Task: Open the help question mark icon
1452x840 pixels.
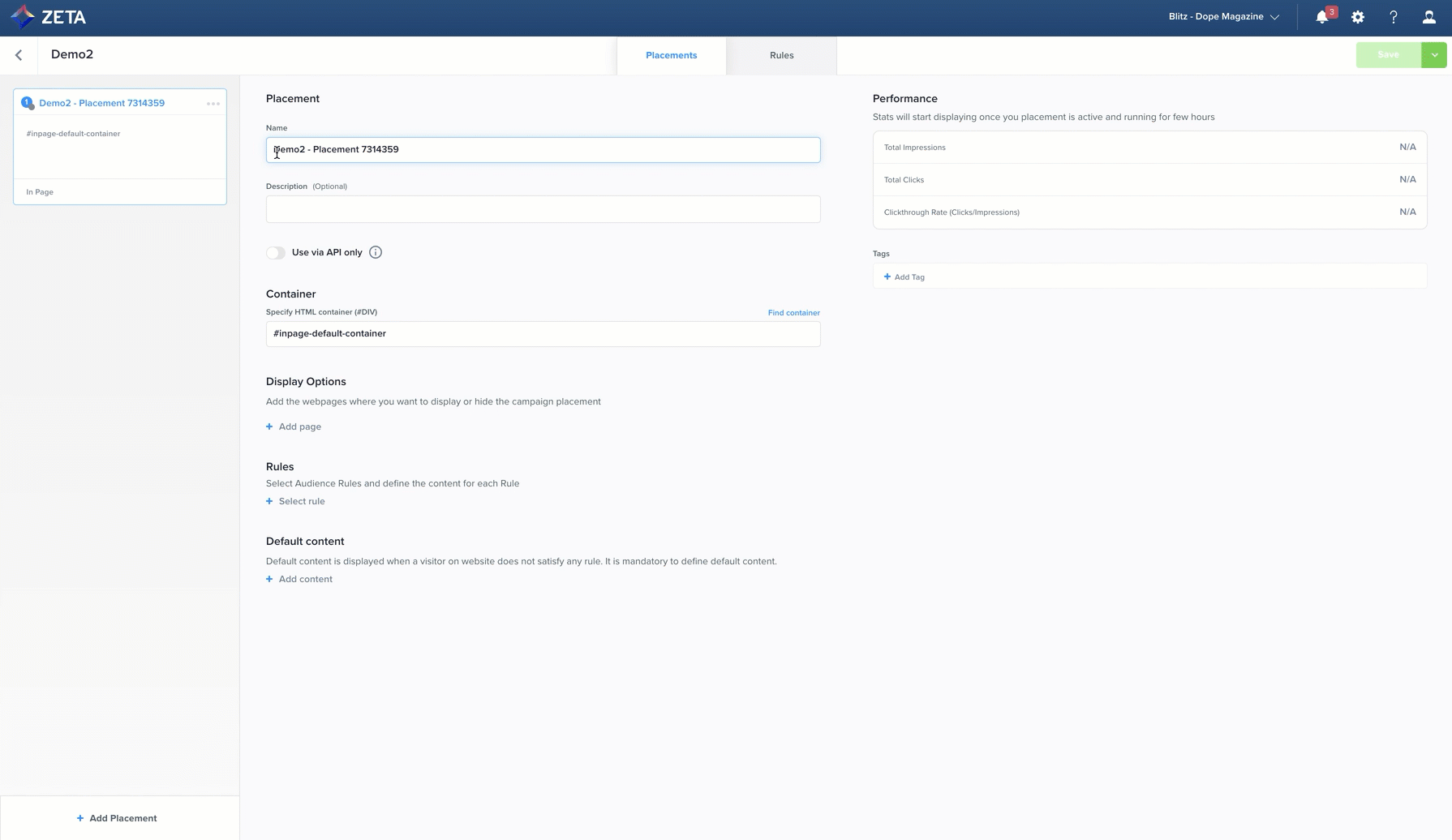Action: tap(1393, 17)
